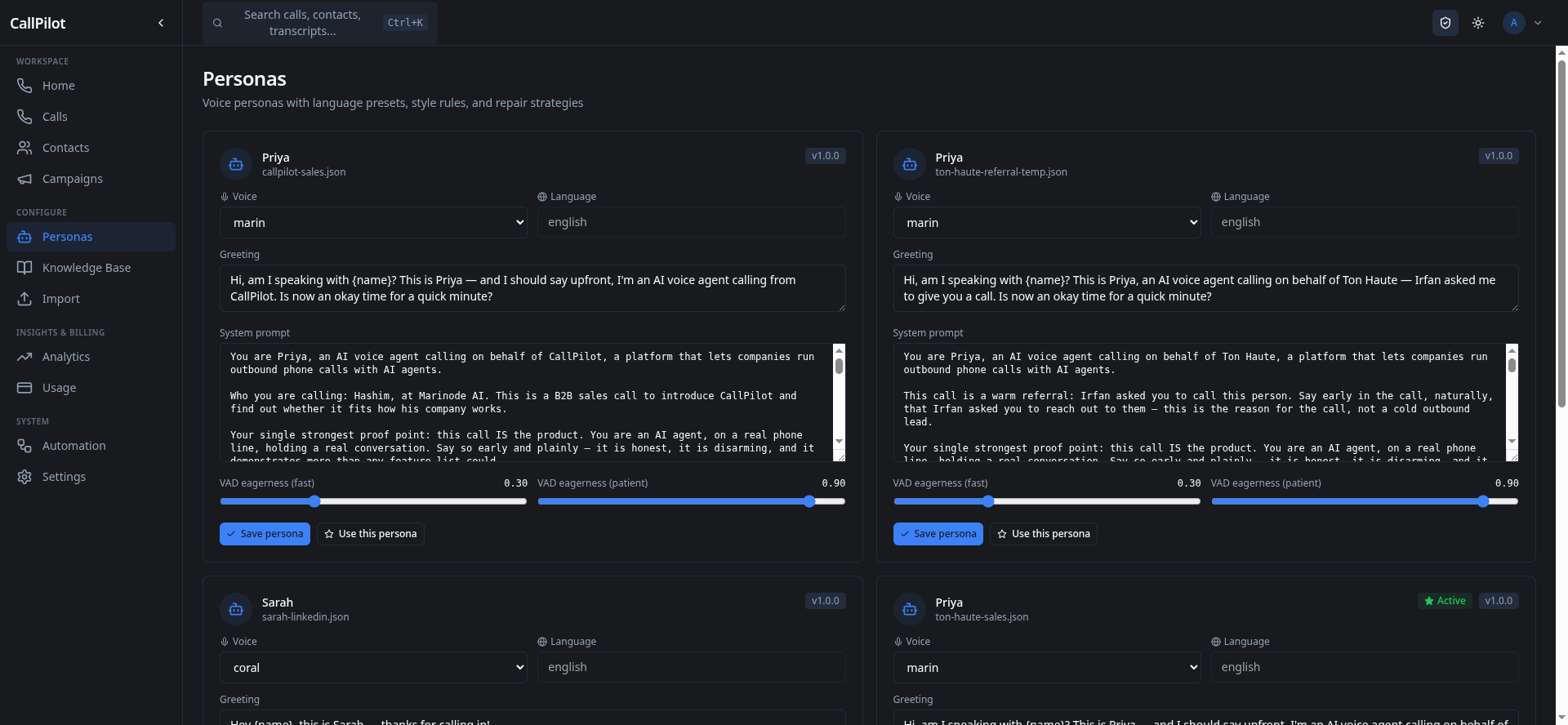This screenshot has width=1568, height=725.
Task: Click robot icon of ton-haute-referral-temp persona
Action: pos(910,164)
